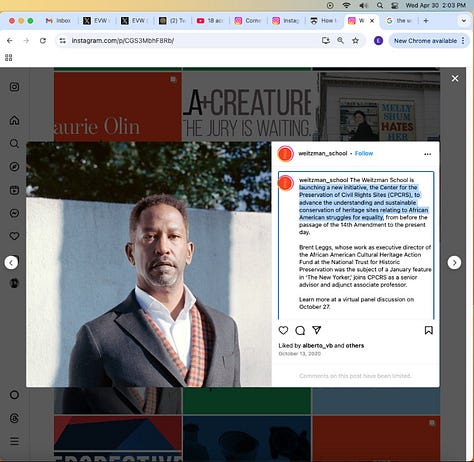This screenshot has height=462, width=474.
Task: Open Notifications heart icon in sidebar
Action: tap(14, 236)
